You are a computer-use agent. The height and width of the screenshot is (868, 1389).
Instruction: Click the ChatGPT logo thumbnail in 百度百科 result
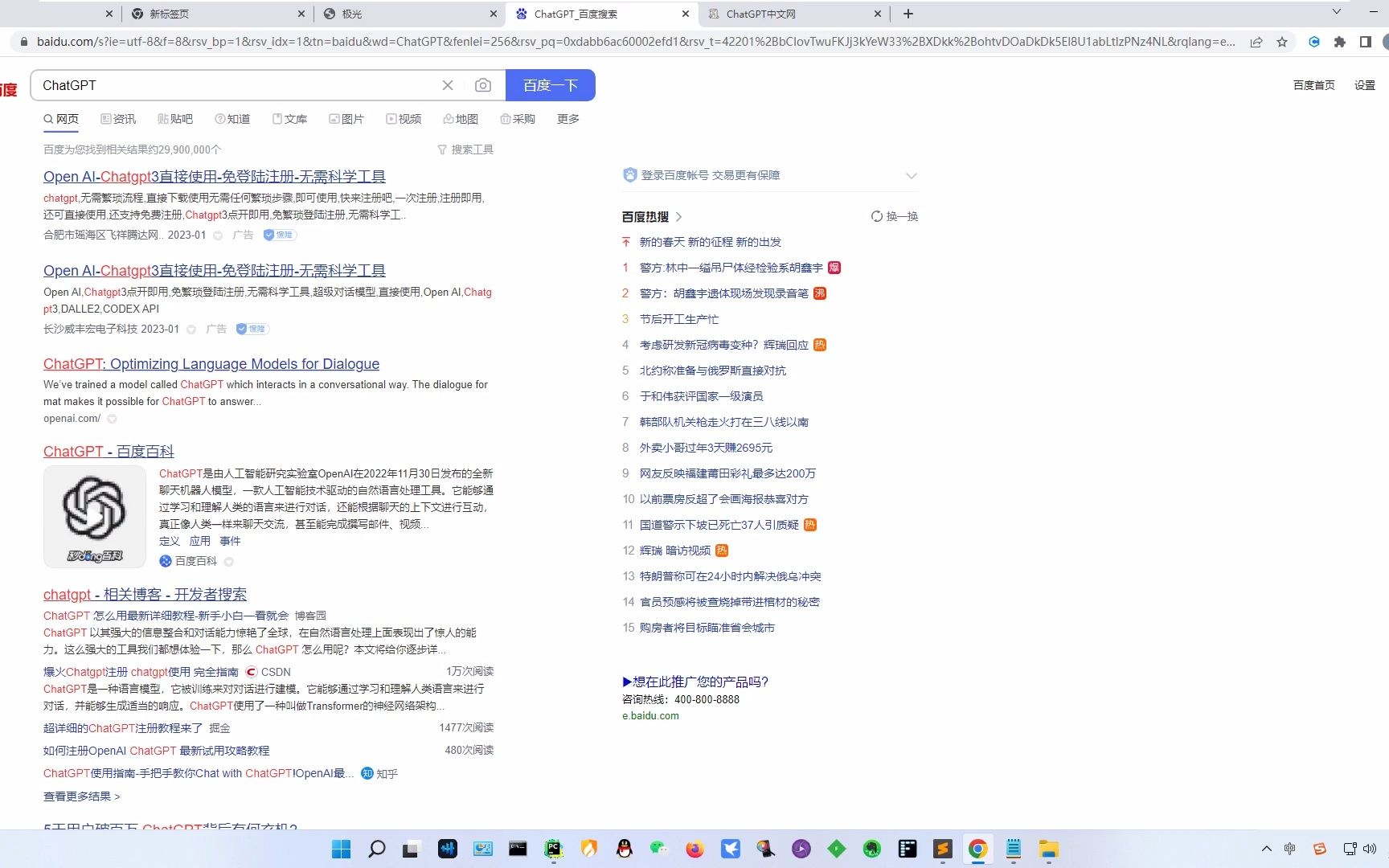pyautogui.click(x=95, y=517)
